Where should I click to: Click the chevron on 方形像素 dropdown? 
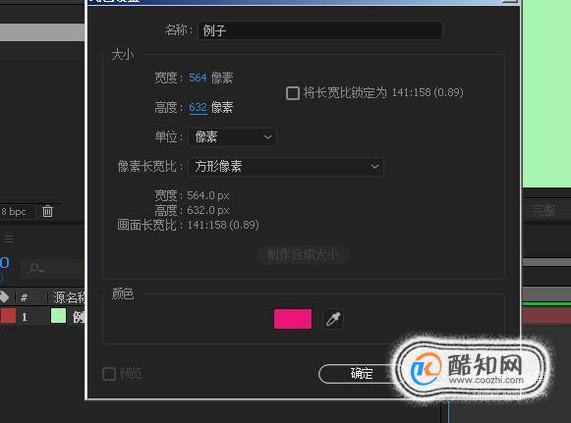click(375, 167)
